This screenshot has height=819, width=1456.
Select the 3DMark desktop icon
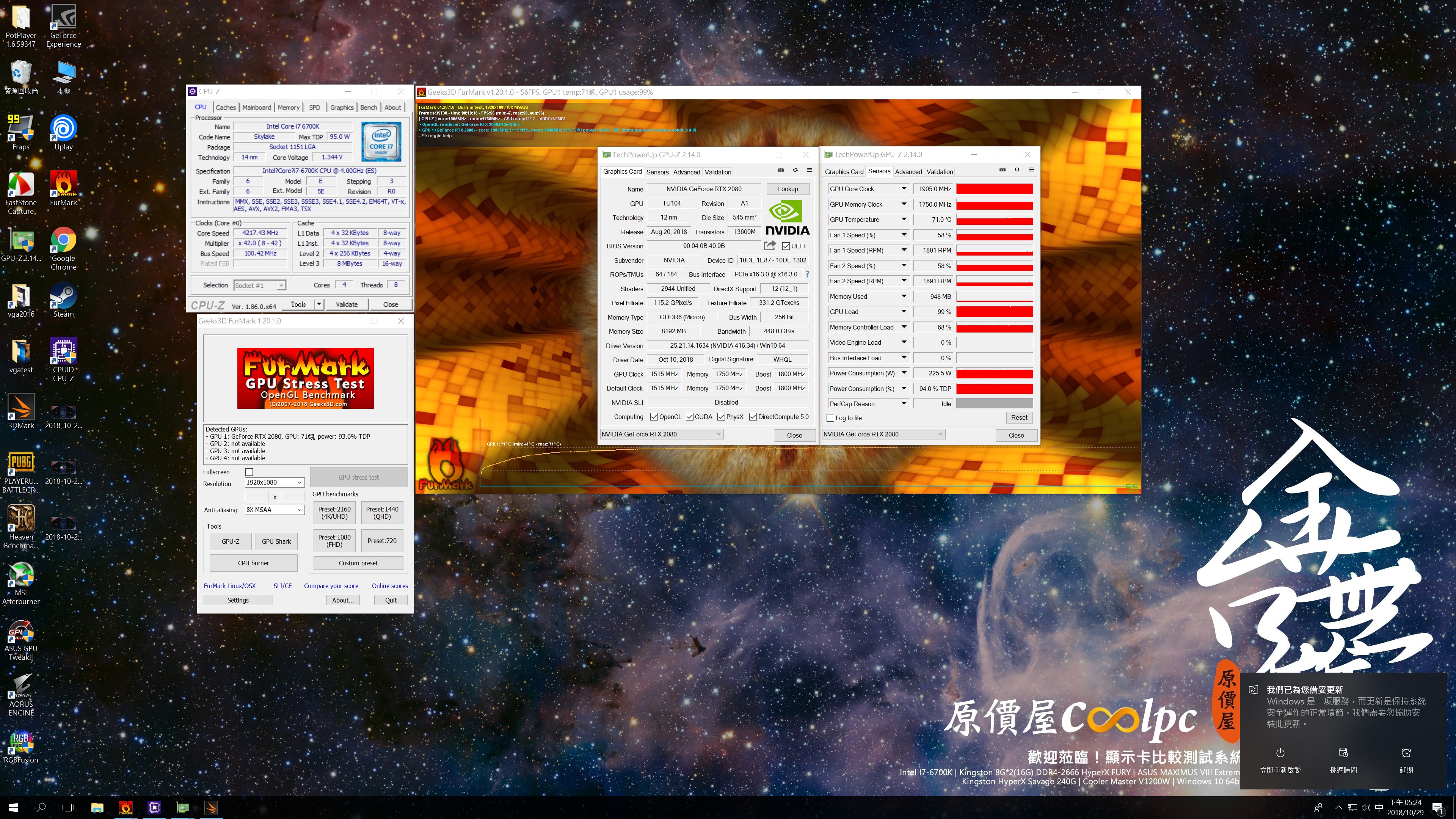click(21, 411)
